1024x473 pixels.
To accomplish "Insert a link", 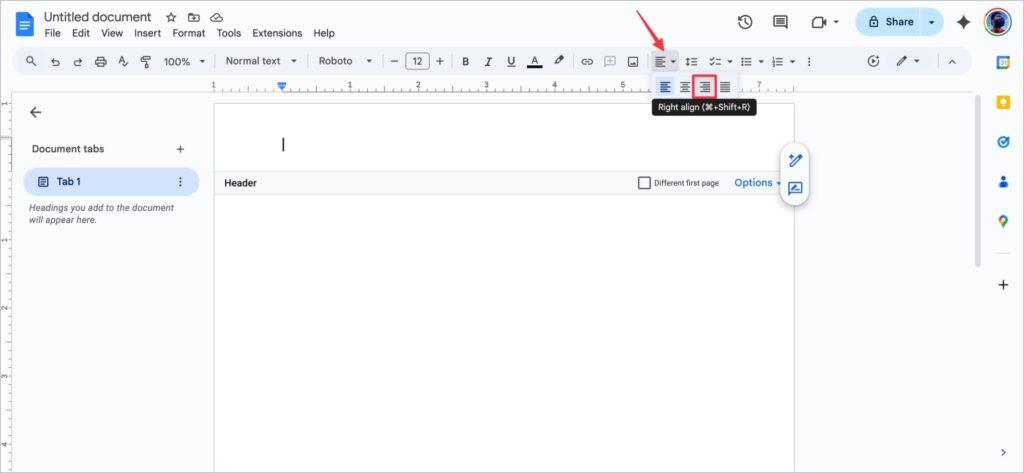I will 587,61.
